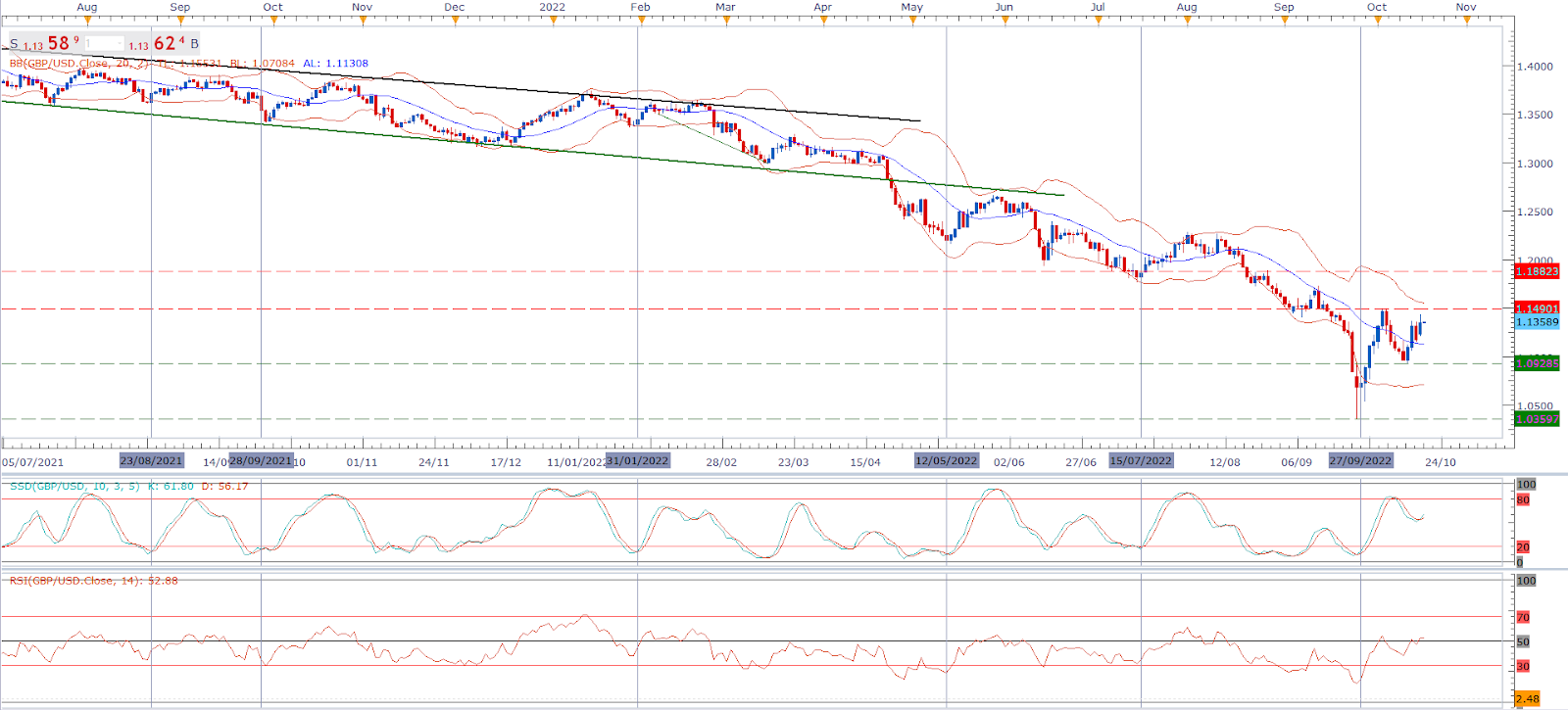Click the highlighted 31/01/2022 date label
Image resolution: width=1568 pixels, height=710 pixels.
point(637,460)
